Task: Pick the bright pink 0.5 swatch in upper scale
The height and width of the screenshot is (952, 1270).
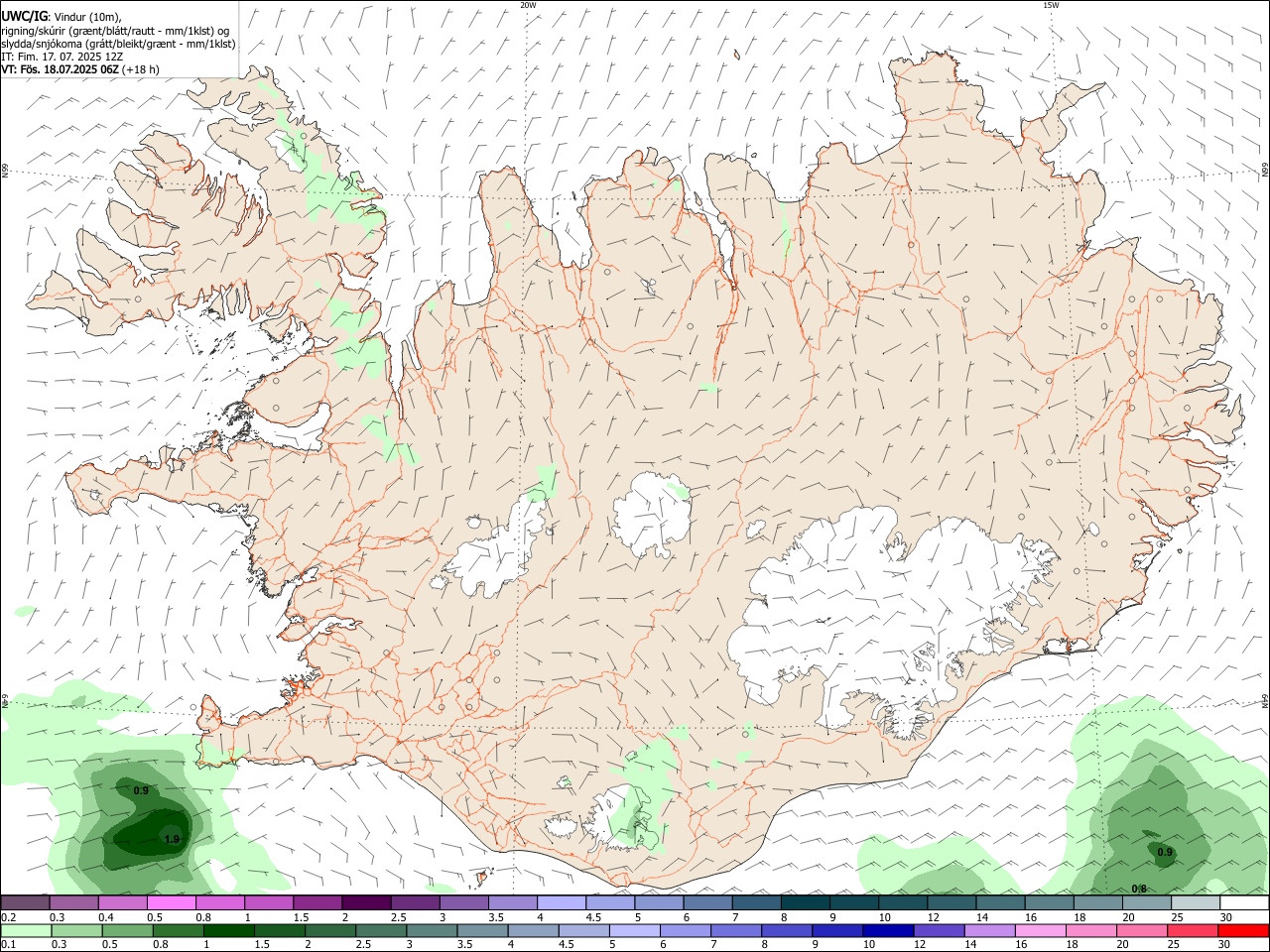Action: pyautogui.click(x=171, y=902)
